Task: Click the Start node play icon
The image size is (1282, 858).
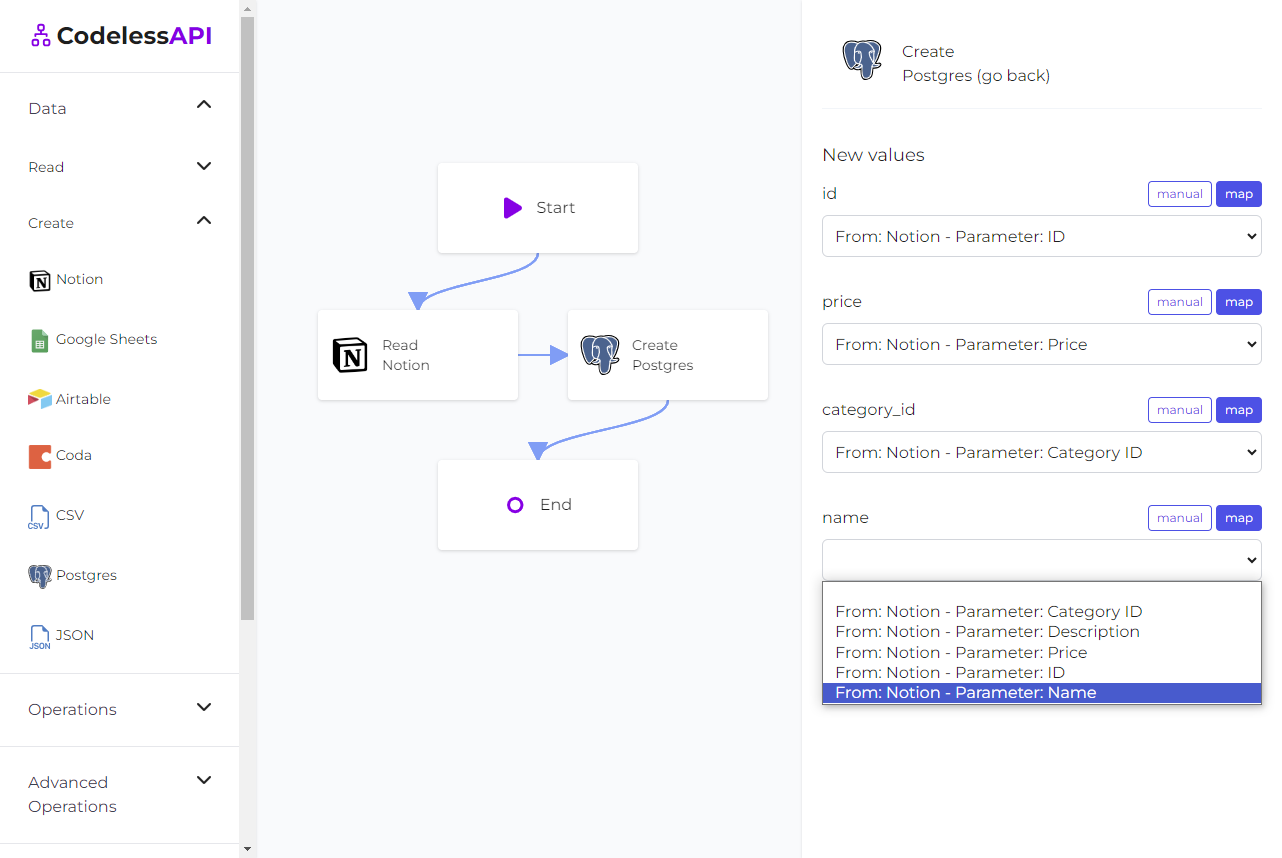Action: point(512,208)
